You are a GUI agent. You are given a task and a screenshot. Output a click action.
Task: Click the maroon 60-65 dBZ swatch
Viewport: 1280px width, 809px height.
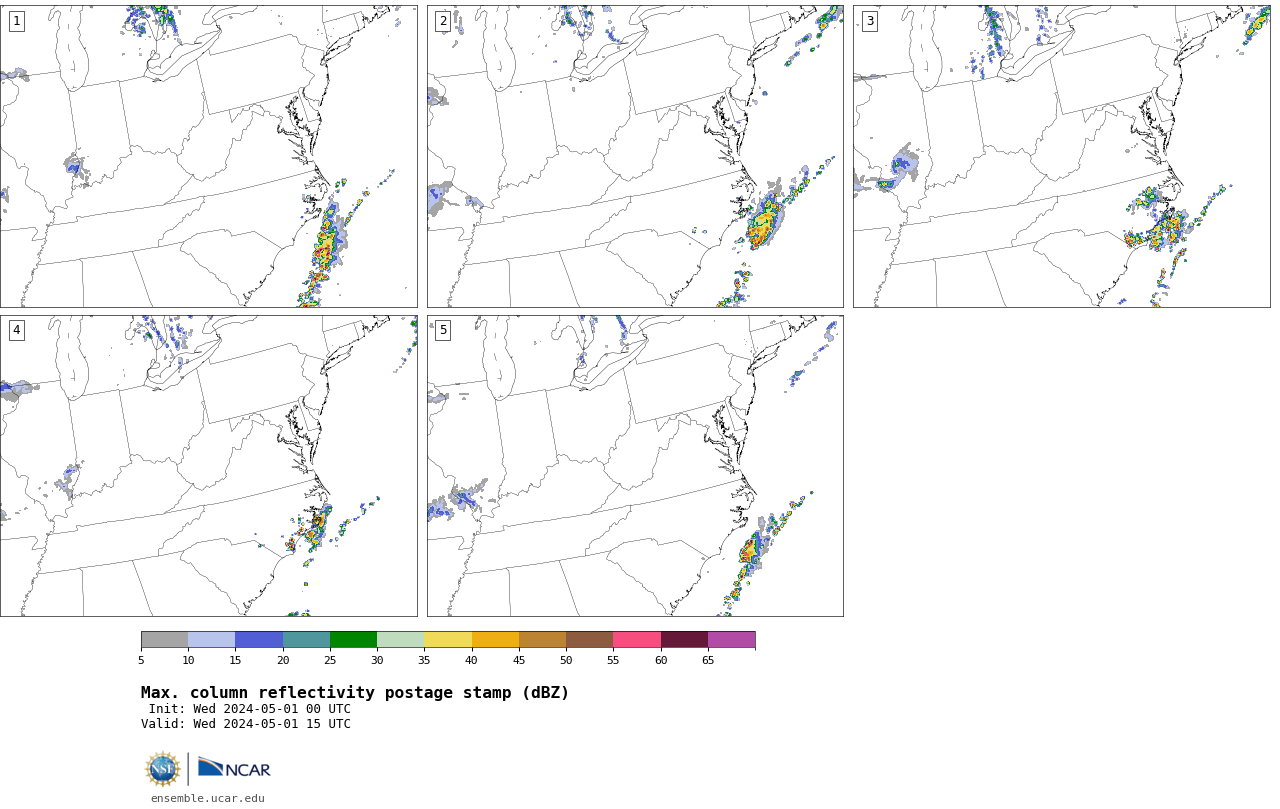684,640
